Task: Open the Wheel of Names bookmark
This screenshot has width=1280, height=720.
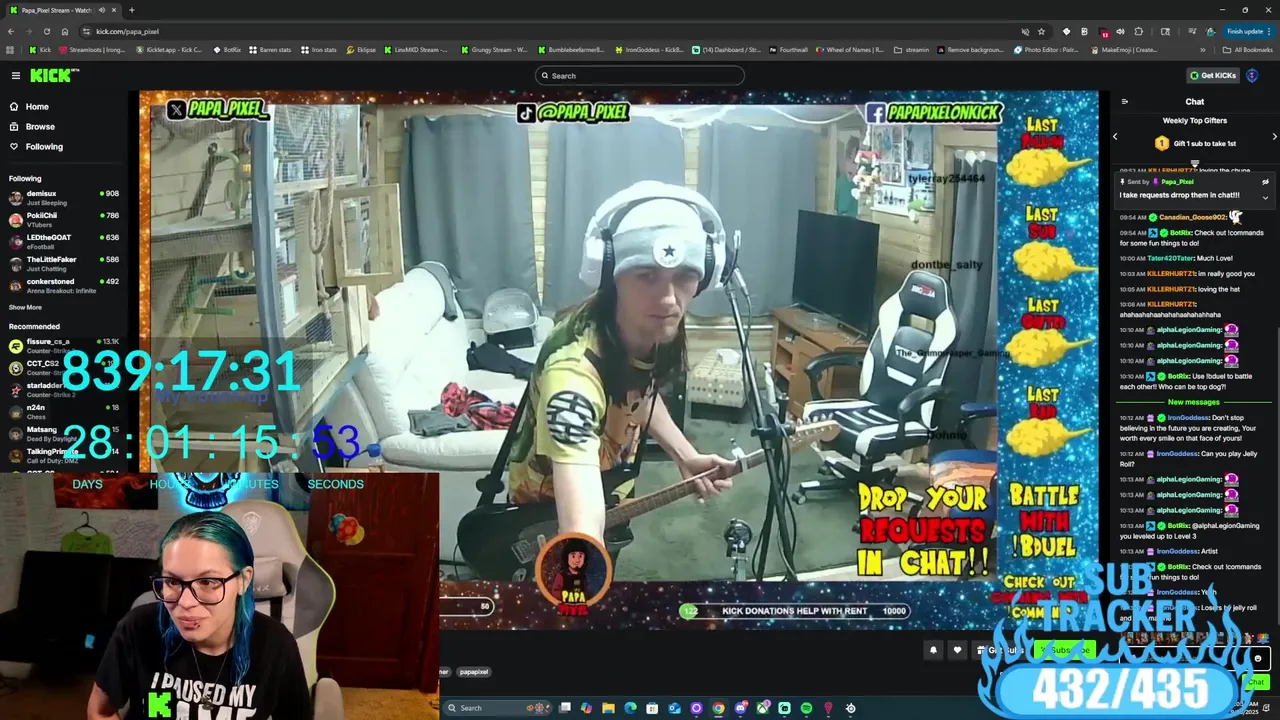Action: (x=850, y=49)
